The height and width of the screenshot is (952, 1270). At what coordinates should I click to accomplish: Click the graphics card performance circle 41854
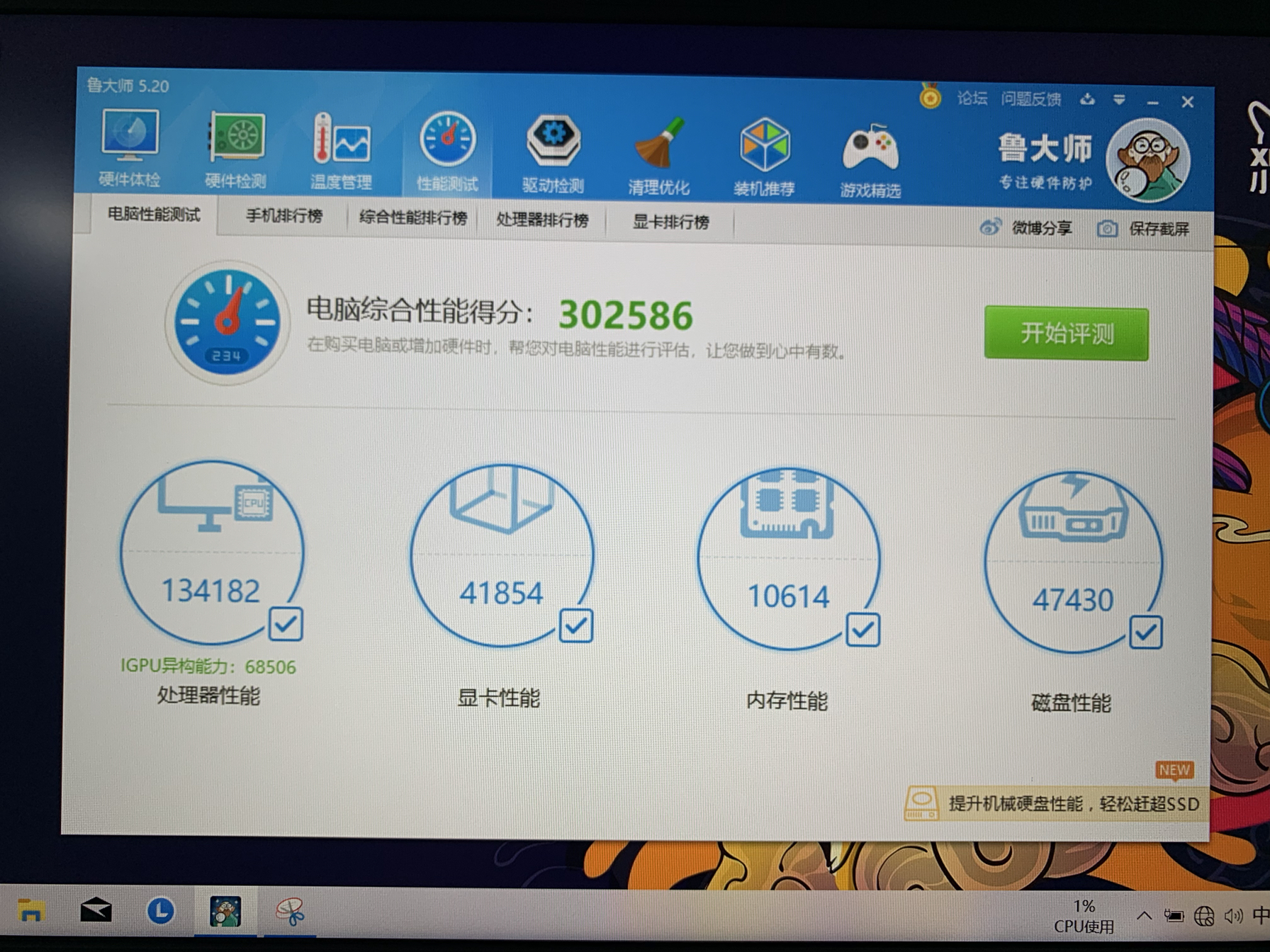point(502,555)
